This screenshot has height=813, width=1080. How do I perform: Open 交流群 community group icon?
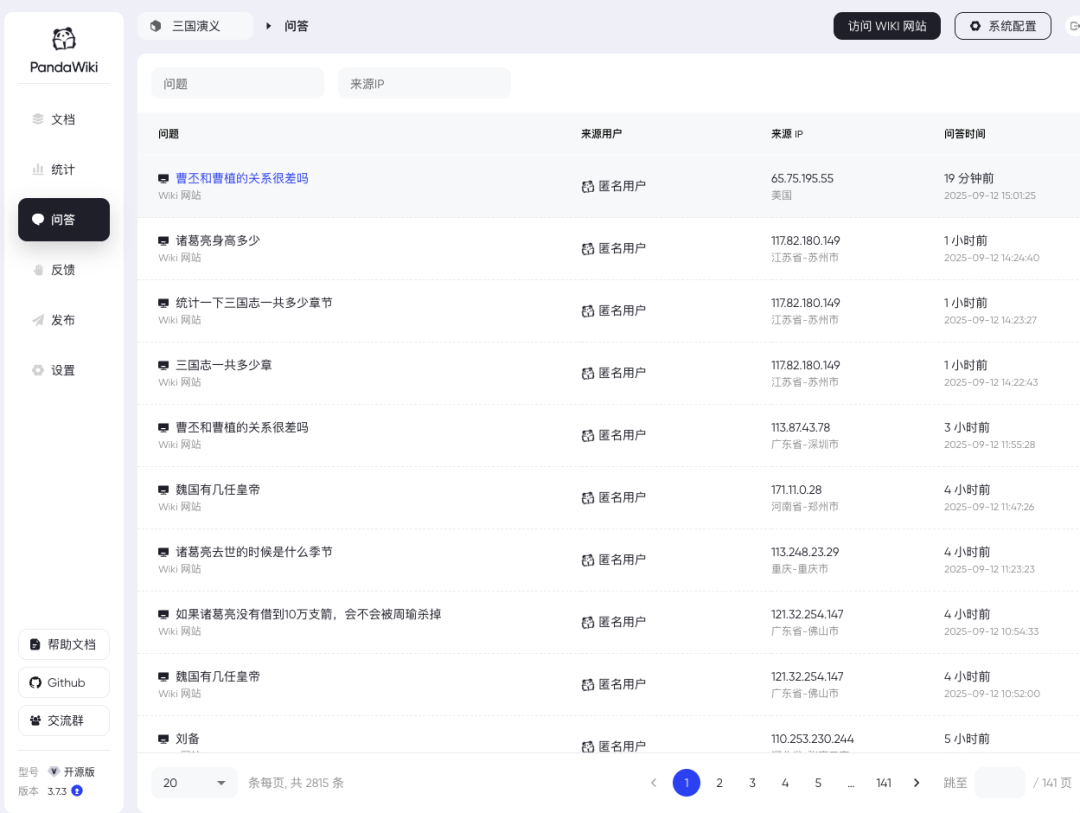38,720
